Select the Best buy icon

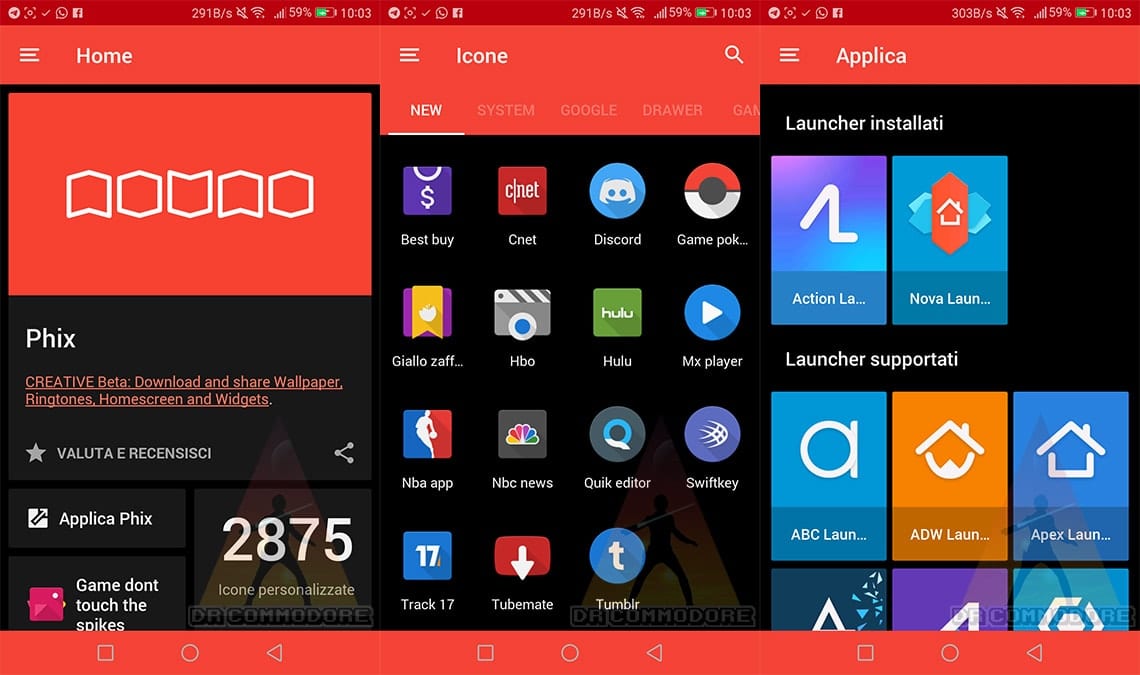(428, 191)
